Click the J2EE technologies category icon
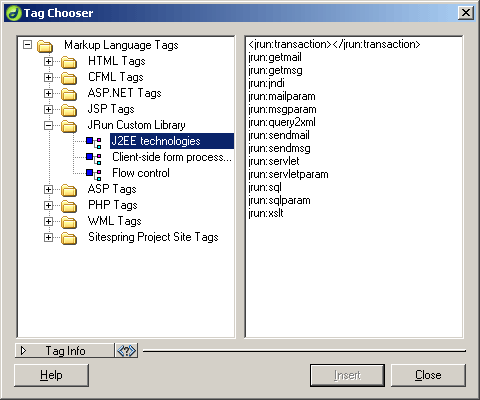480x400 pixels. (x=94, y=142)
